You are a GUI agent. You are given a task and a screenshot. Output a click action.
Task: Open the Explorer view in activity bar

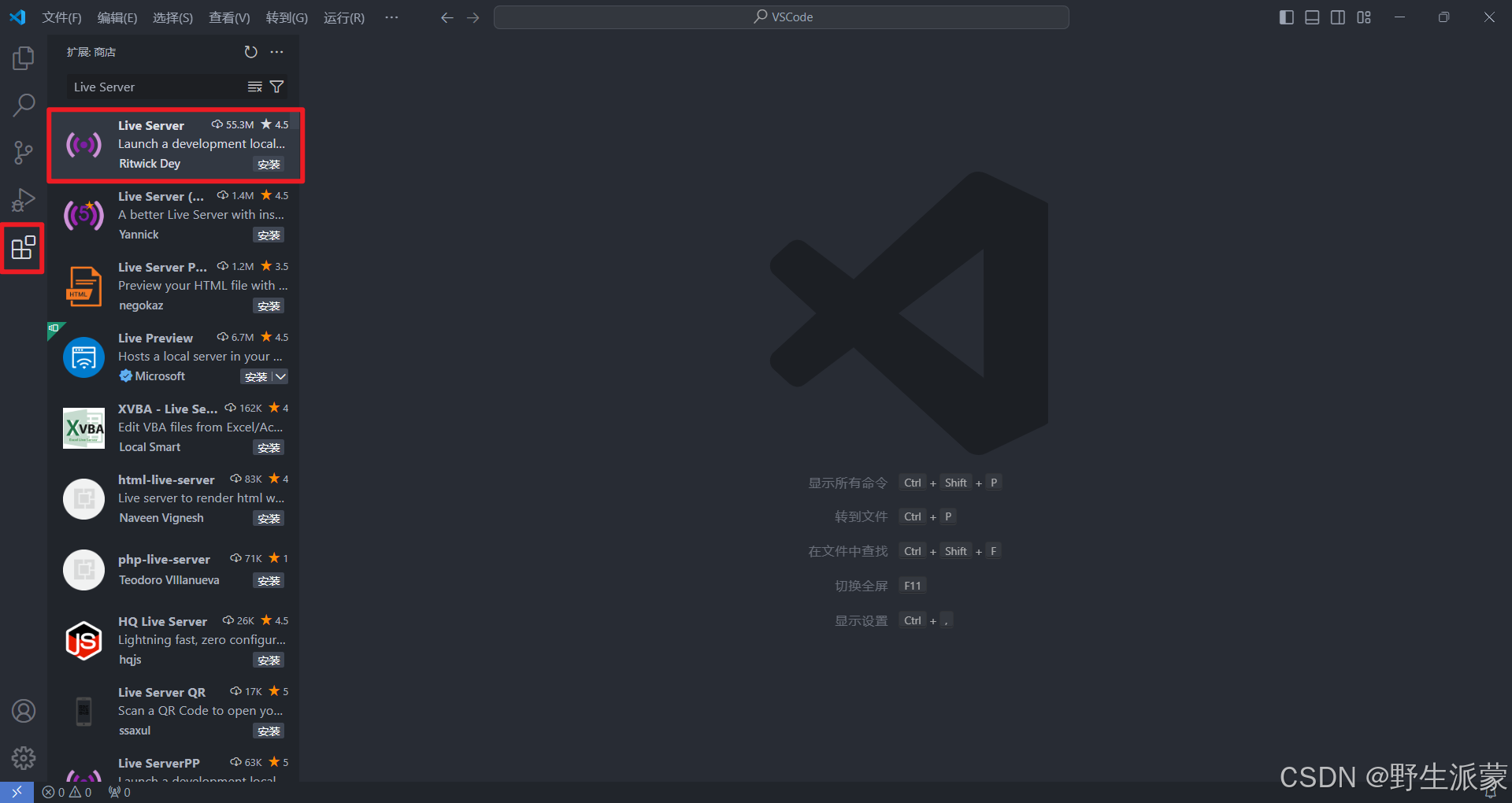coord(24,58)
